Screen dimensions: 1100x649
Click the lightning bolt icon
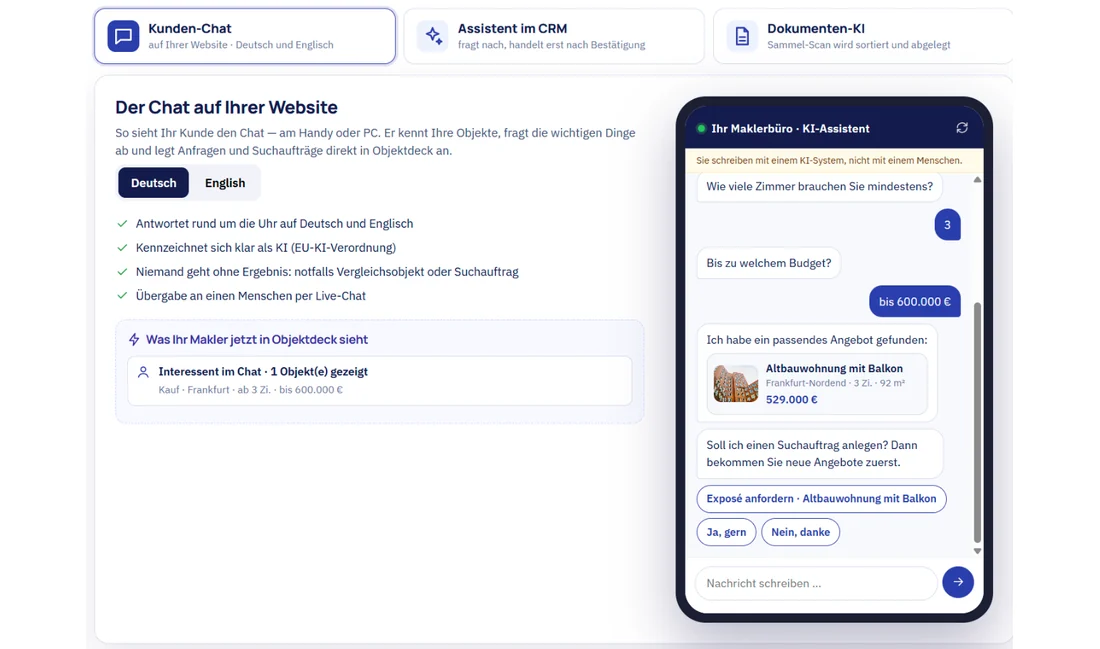coord(134,340)
